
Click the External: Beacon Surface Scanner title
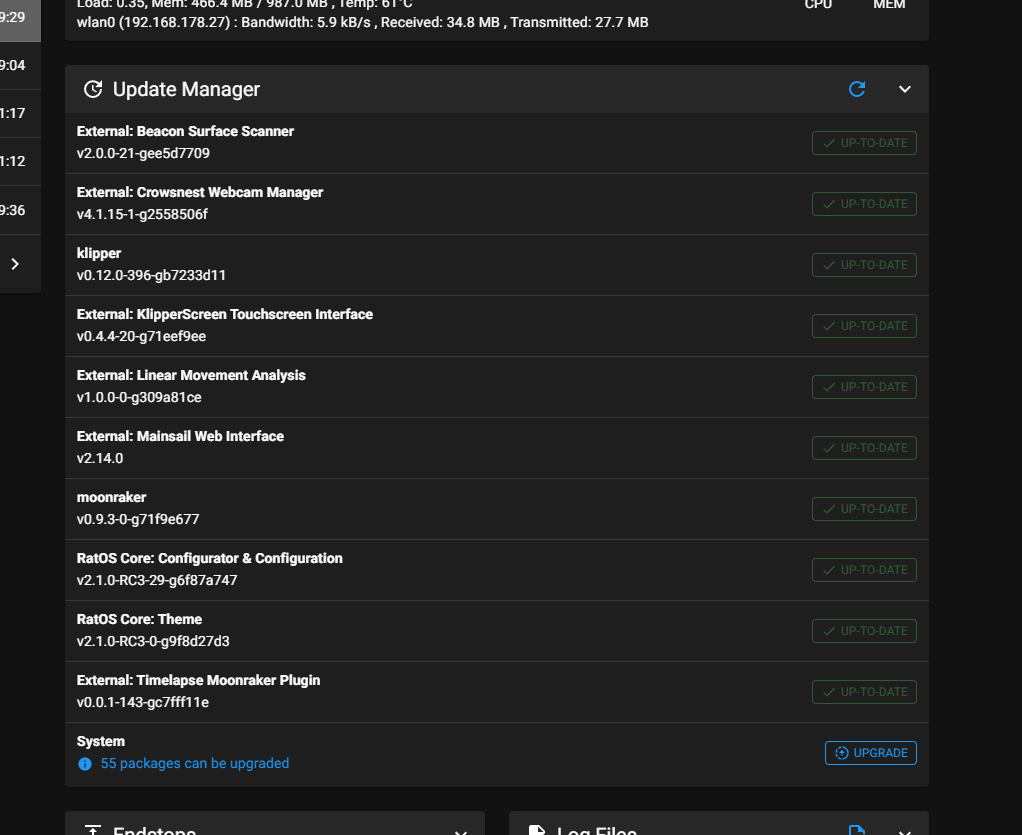(x=185, y=131)
